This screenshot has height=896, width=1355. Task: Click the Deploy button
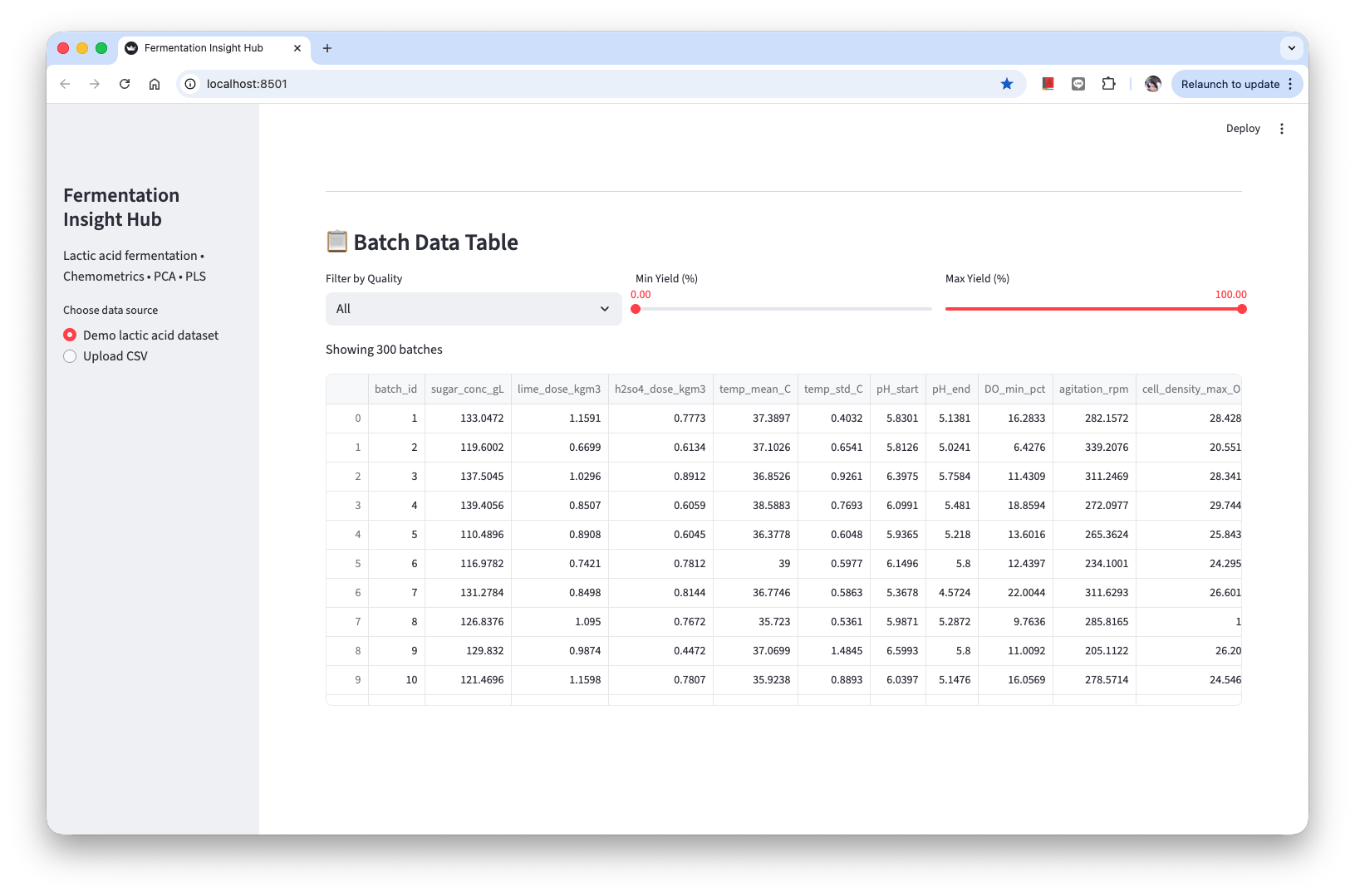(x=1243, y=129)
